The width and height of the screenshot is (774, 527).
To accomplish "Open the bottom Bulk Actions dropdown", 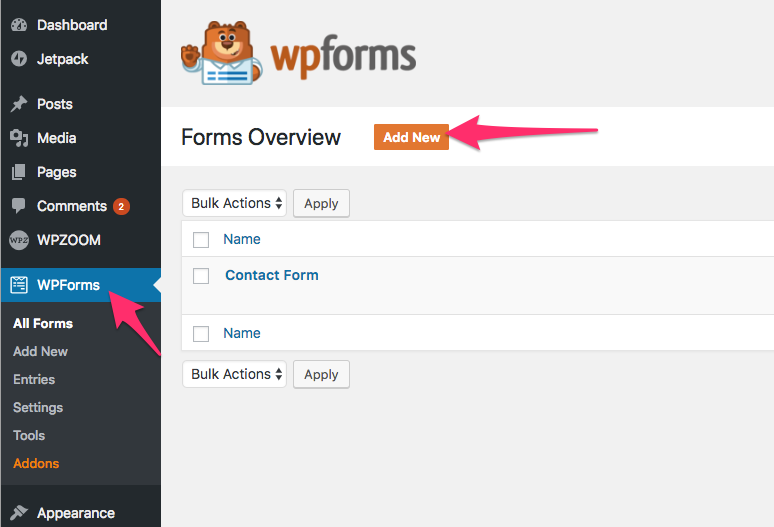I will pyautogui.click(x=234, y=374).
